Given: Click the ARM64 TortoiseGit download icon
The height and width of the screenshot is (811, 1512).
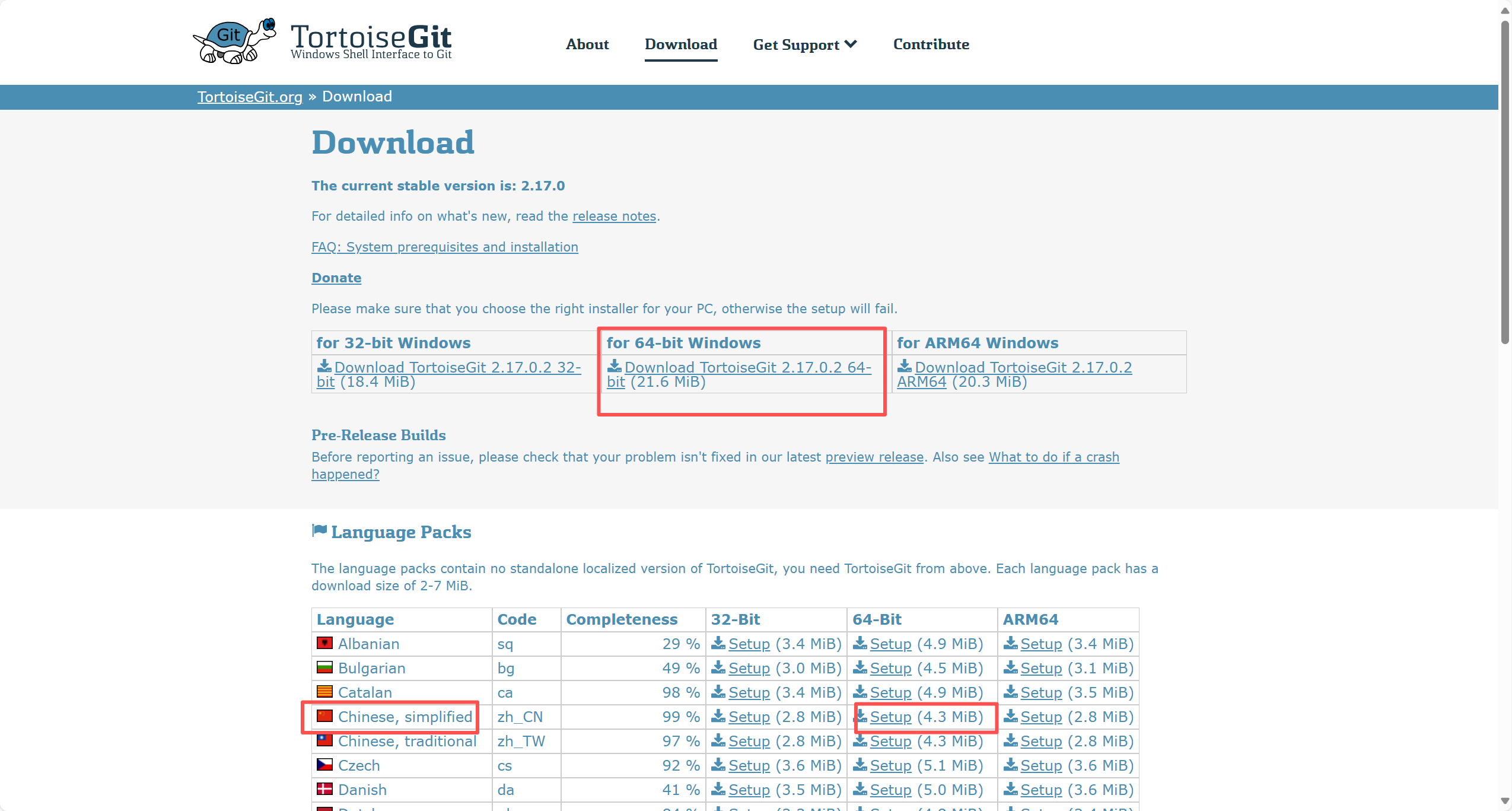Looking at the screenshot, I should [905, 366].
